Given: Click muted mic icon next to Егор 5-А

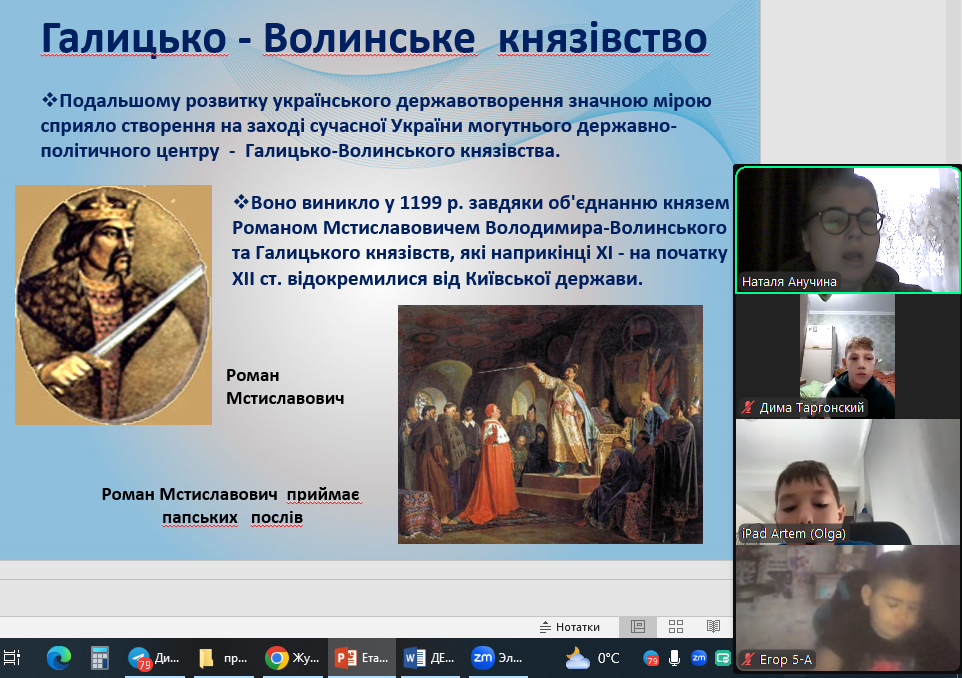Looking at the screenshot, I should (748, 660).
